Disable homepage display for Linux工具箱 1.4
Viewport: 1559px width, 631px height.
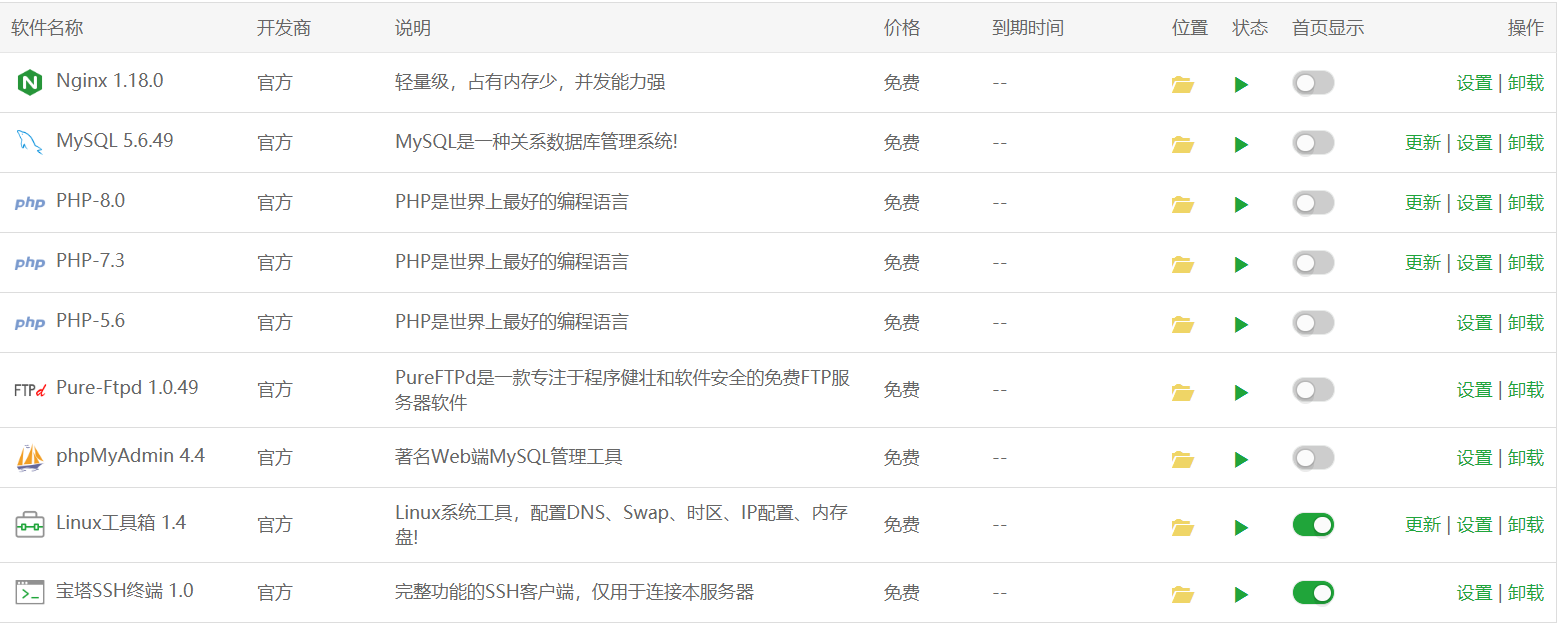(x=1313, y=525)
